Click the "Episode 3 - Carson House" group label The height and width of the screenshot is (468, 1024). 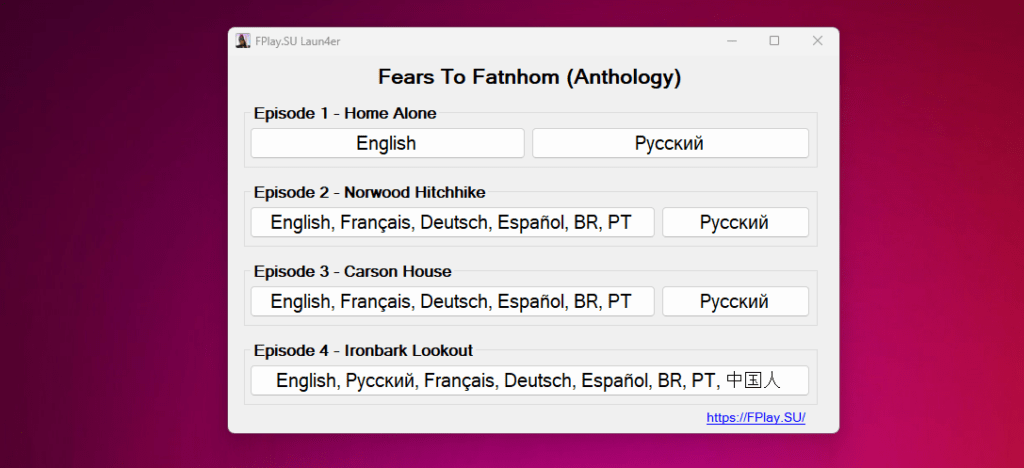[352, 271]
